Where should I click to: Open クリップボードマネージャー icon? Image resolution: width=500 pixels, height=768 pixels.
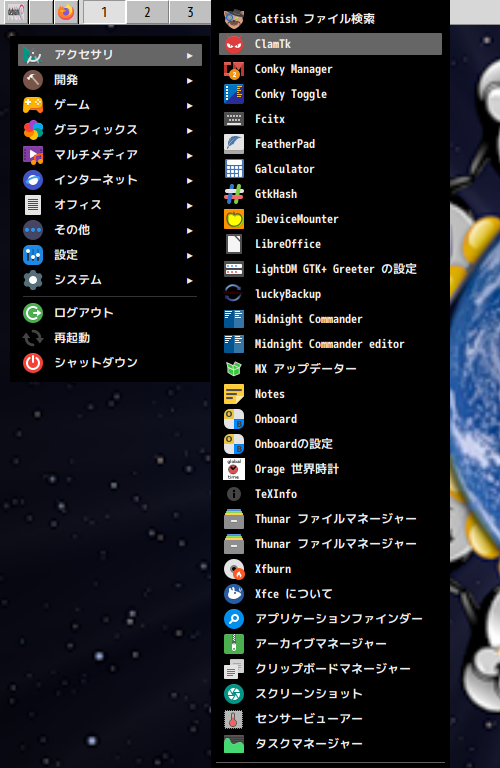click(x=234, y=669)
